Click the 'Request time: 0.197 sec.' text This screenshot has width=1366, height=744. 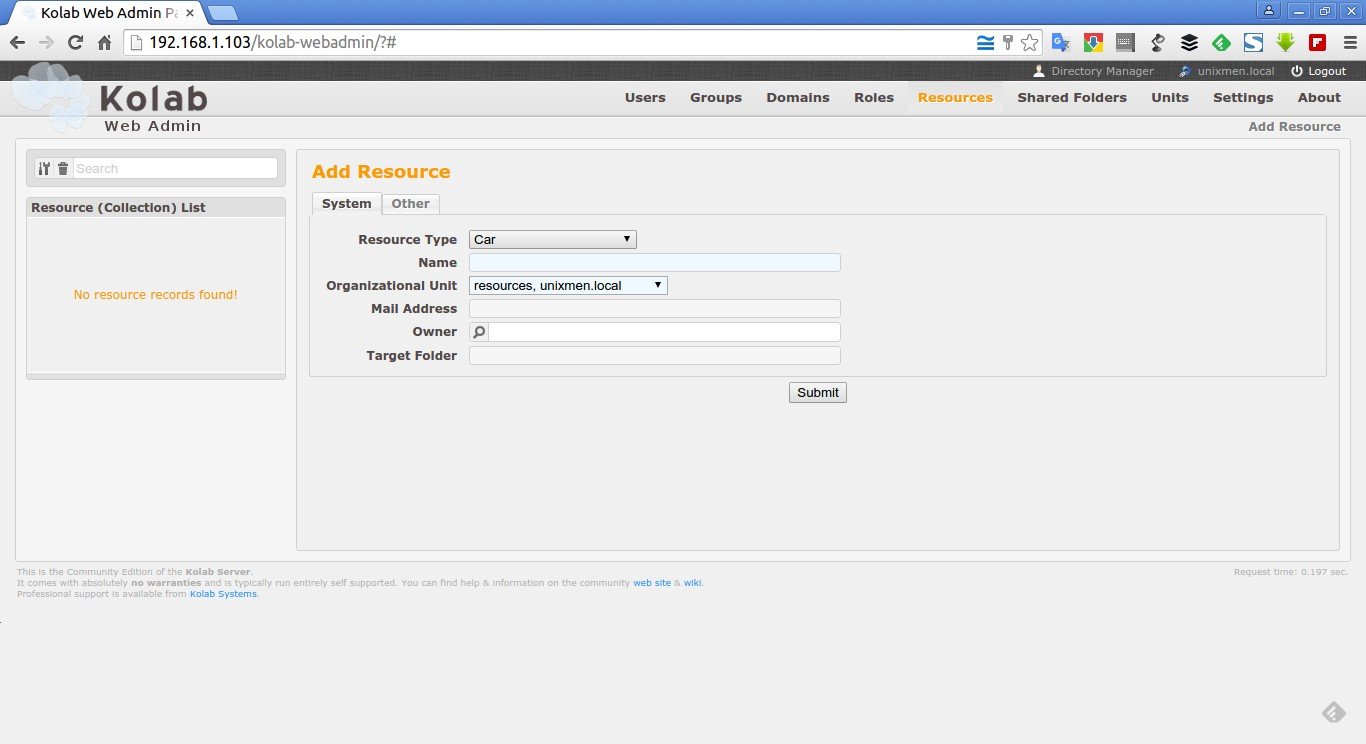[1291, 572]
